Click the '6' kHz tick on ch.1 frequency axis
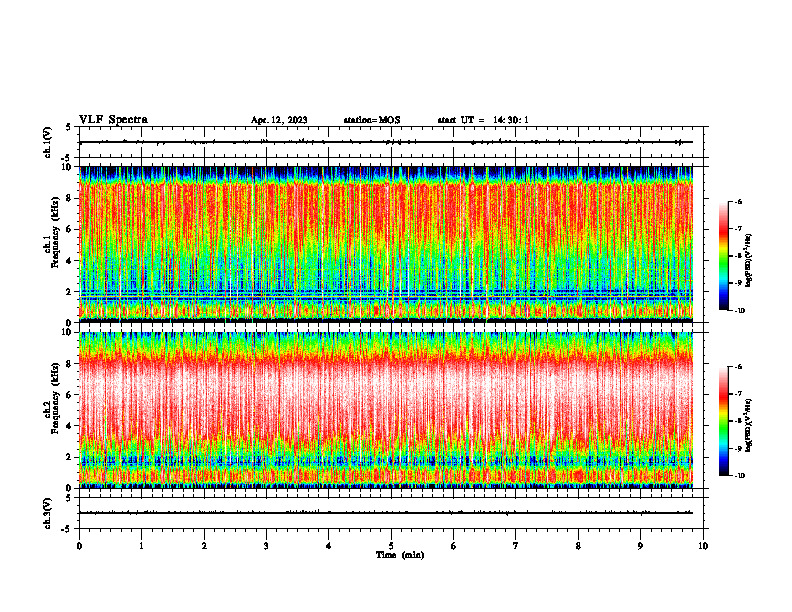The height and width of the screenshot is (612, 792). (70, 230)
